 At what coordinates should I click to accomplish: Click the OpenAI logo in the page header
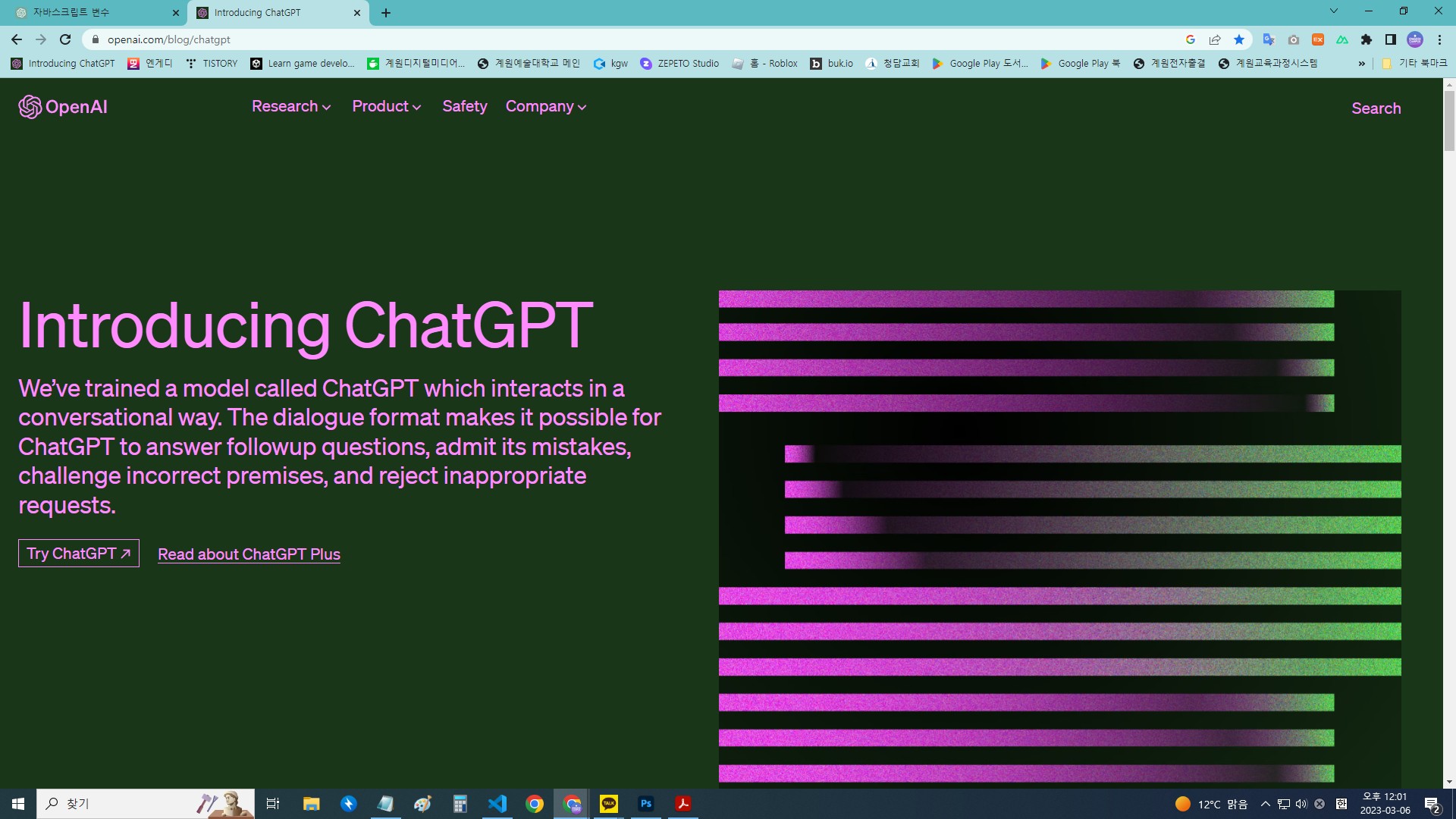pos(62,107)
